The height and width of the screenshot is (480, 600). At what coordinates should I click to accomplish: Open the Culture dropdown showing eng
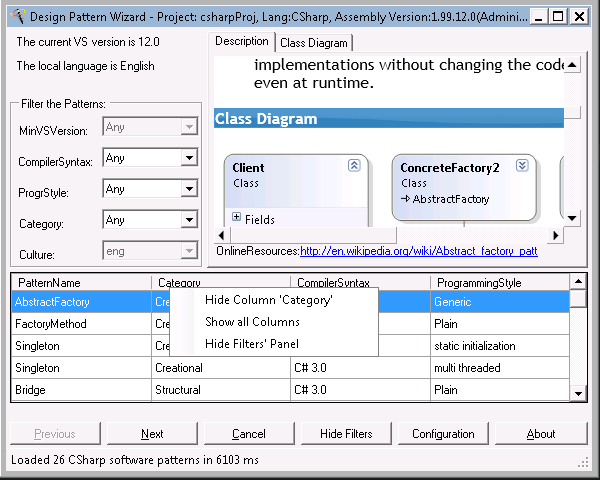click(189, 251)
